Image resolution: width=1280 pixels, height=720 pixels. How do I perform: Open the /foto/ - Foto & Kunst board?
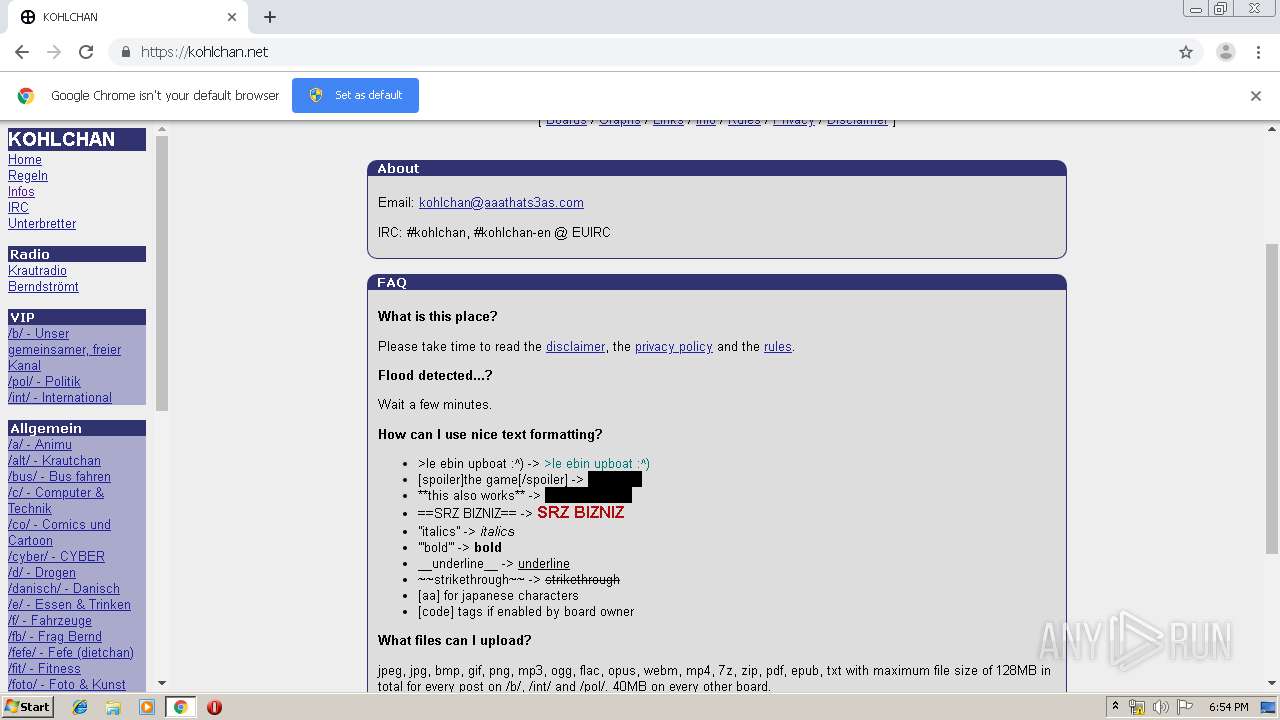point(67,685)
